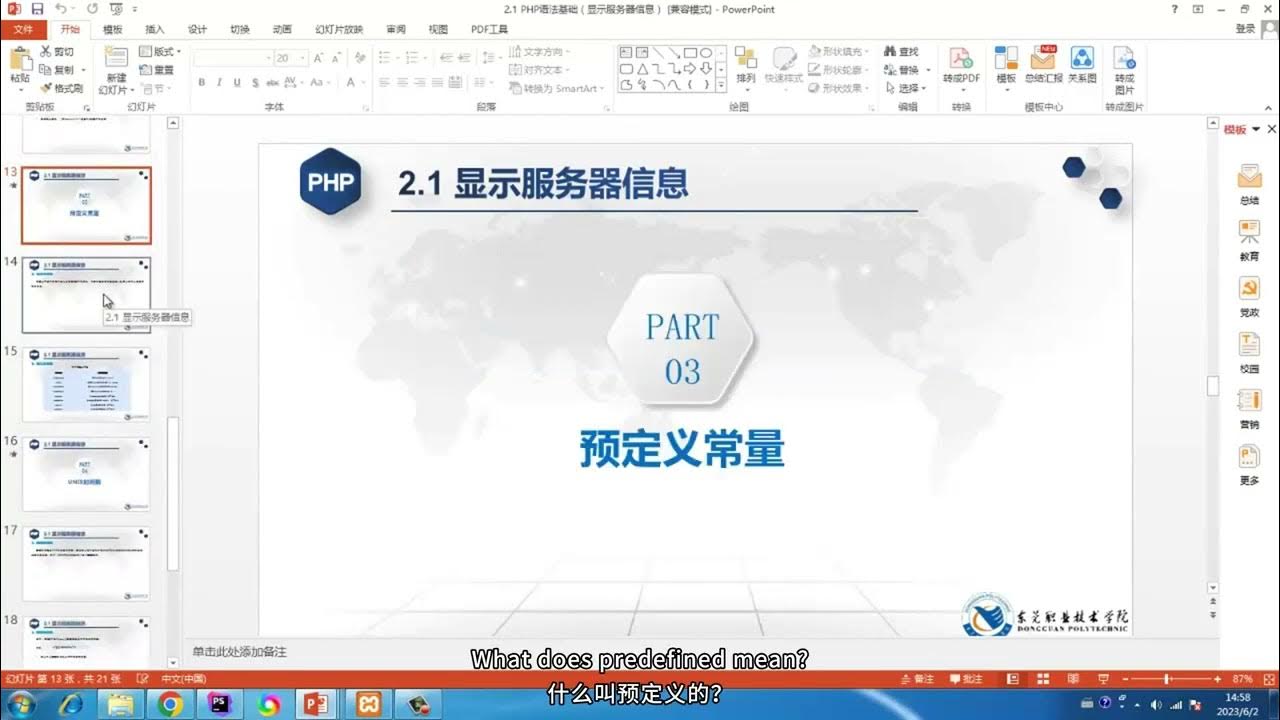Switch to the Animations (动画) ribbon tab

[282, 29]
